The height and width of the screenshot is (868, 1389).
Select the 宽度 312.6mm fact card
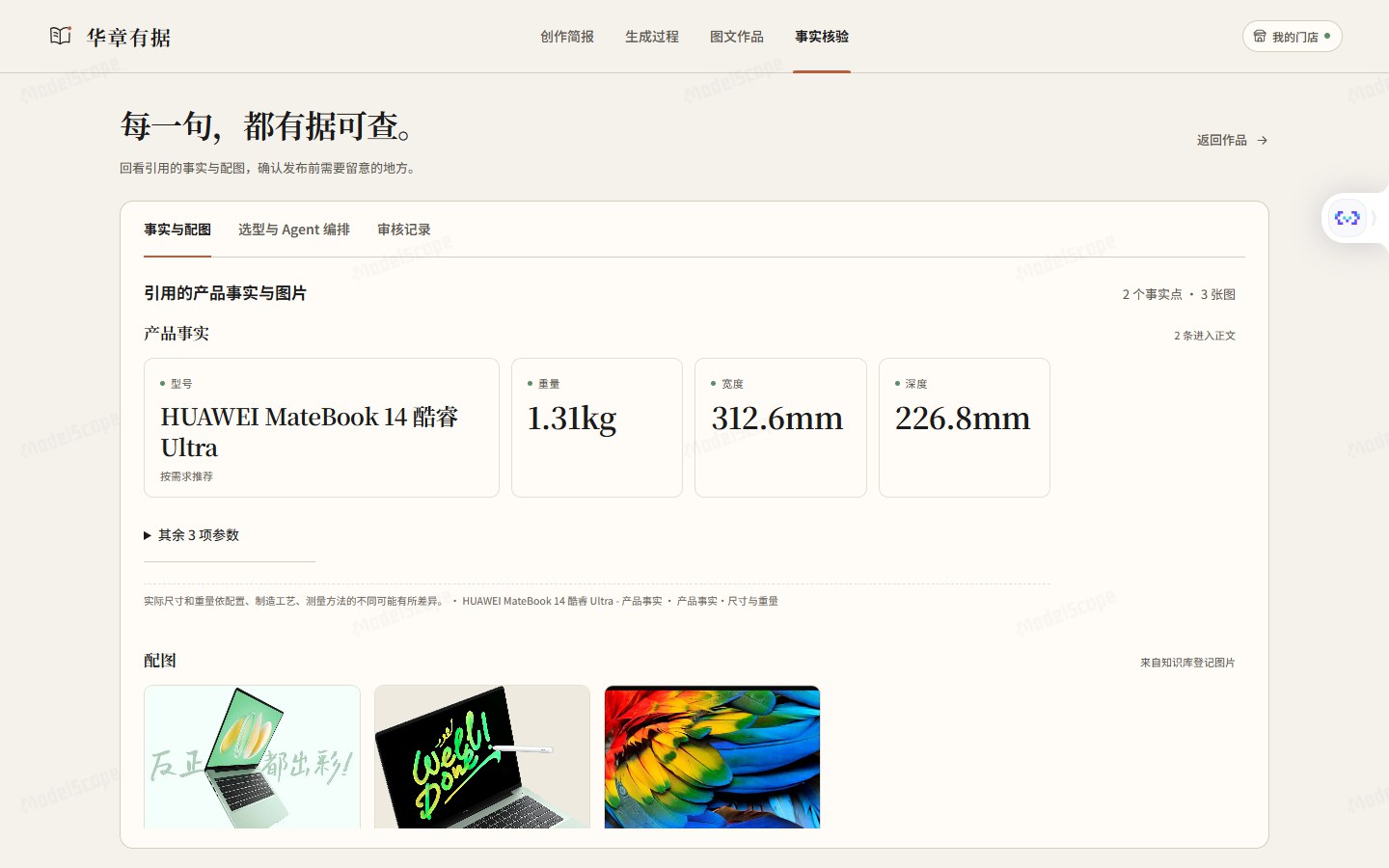780,428
